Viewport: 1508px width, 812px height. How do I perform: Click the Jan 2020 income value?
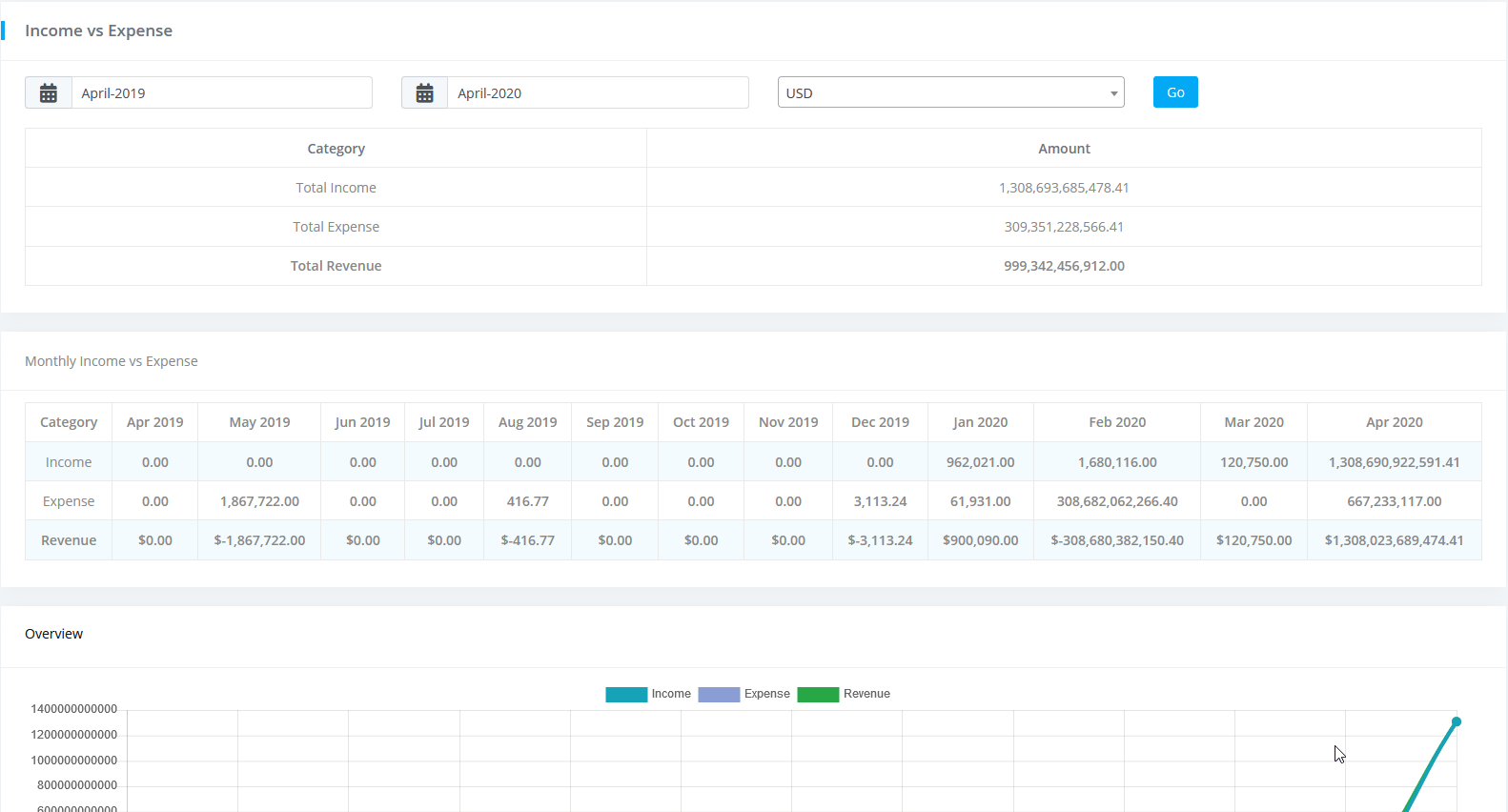[x=980, y=462]
